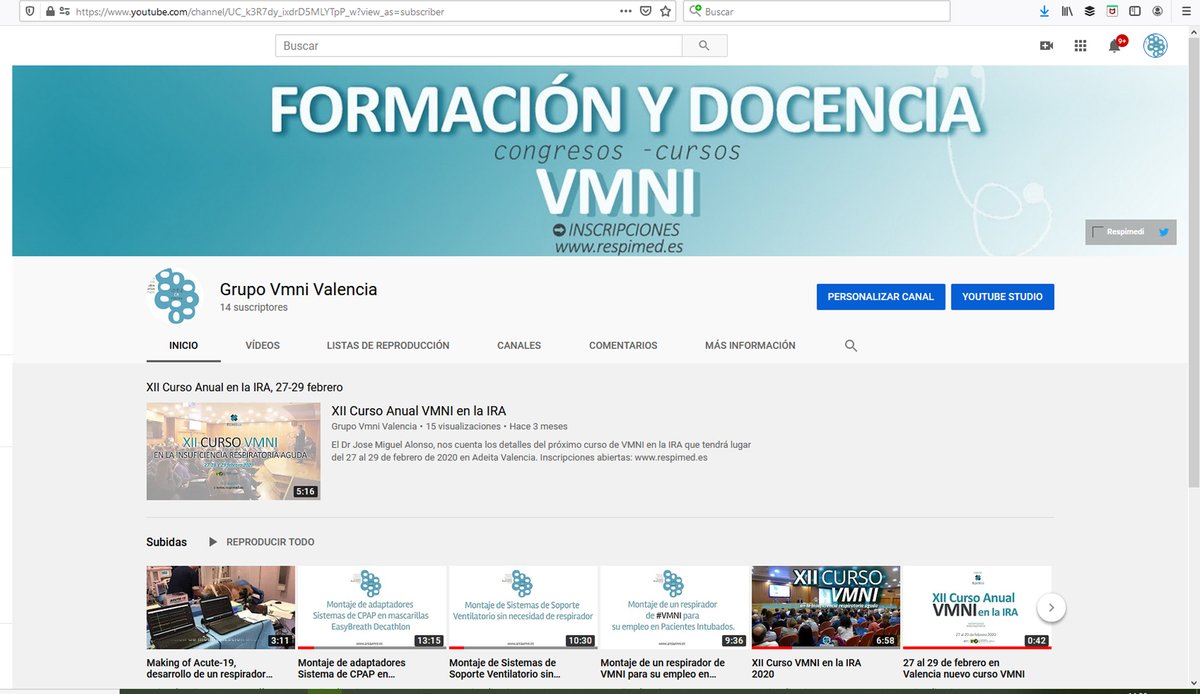This screenshot has height=694, width=1200.
Task: Click the title XII Curso VMNI en la IRA 2020
Action: pyautogui.click(x=807, y=668)
